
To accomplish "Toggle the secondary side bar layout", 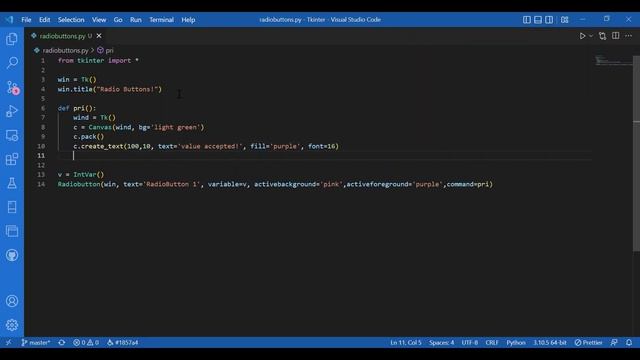I will coord(549,20).
